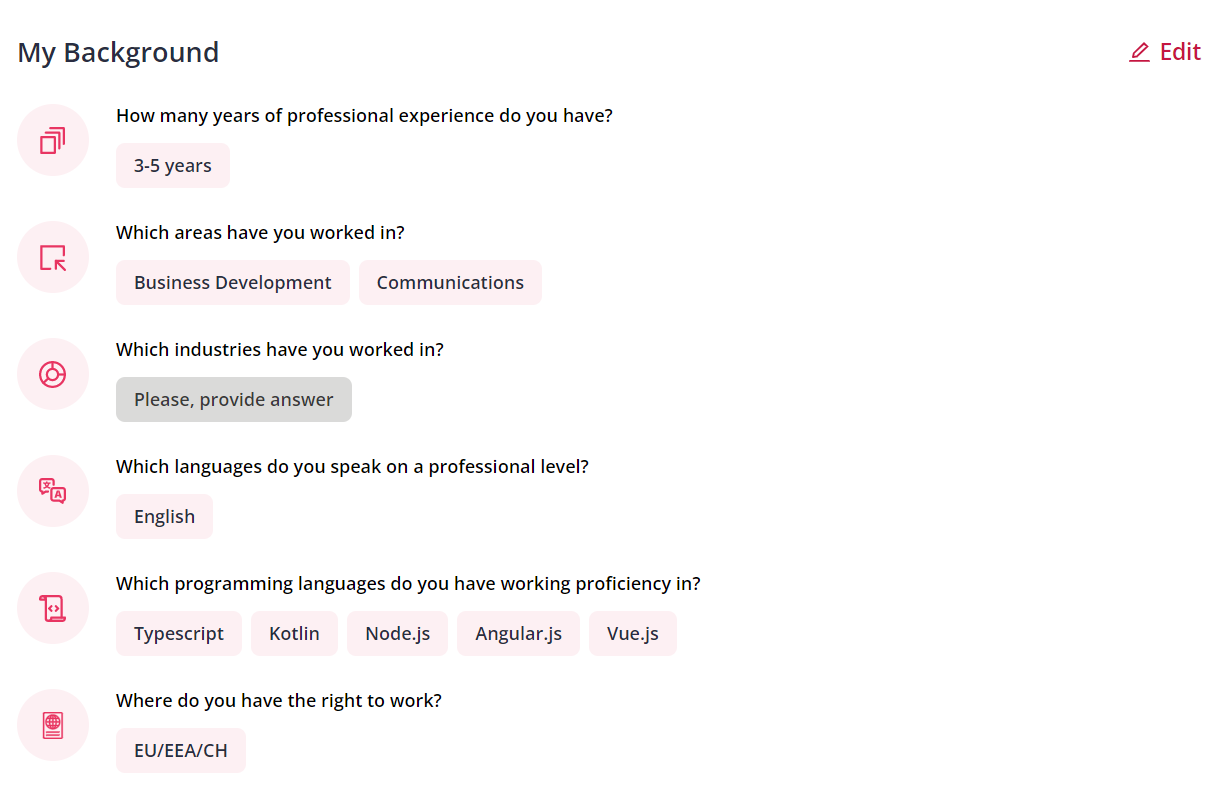Click the Kotlin tag
This screenshot has height=787, width=1225.
pos(294,633)
